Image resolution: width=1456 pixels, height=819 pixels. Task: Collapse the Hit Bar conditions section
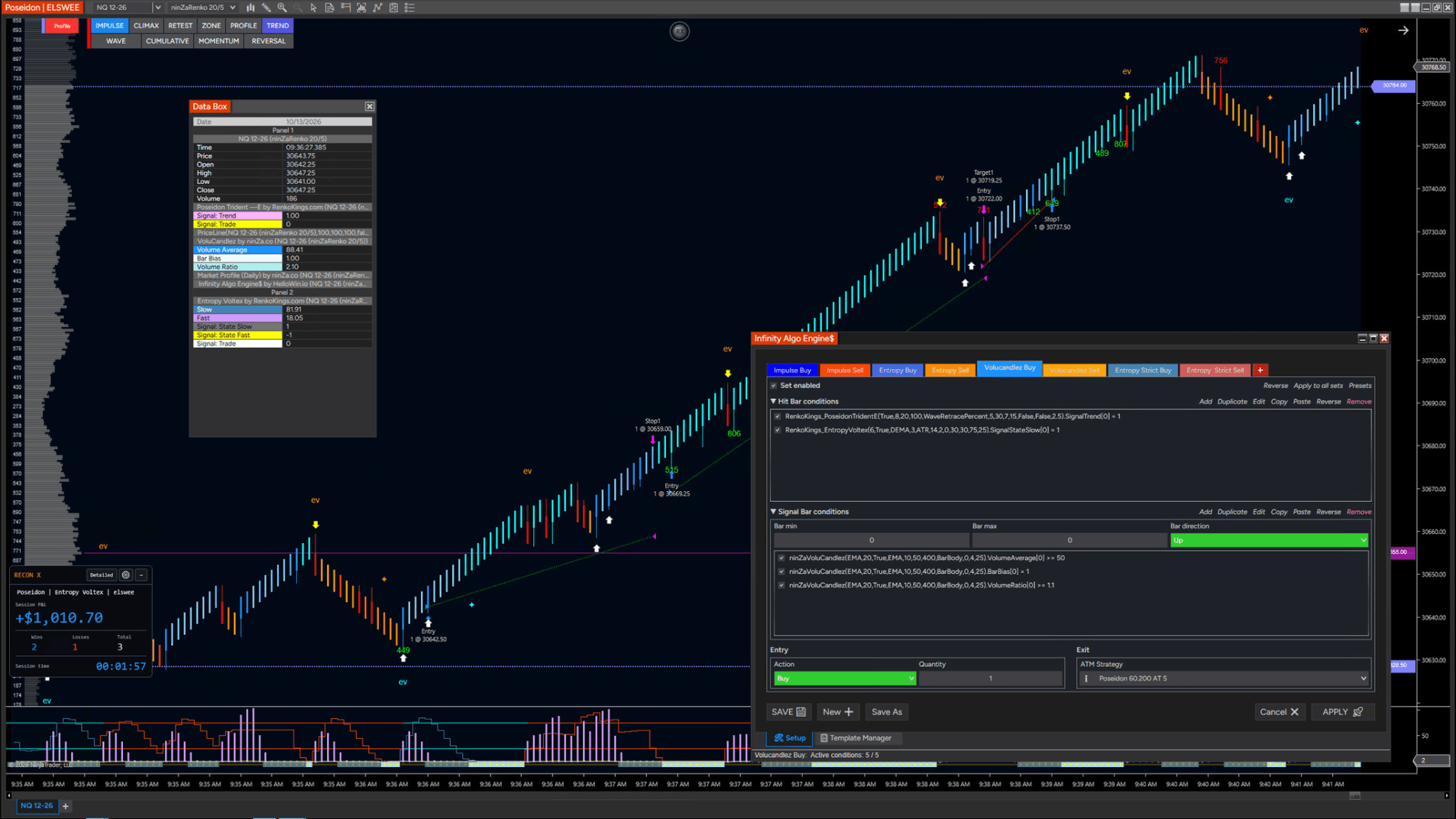click(x=773, y=402)
